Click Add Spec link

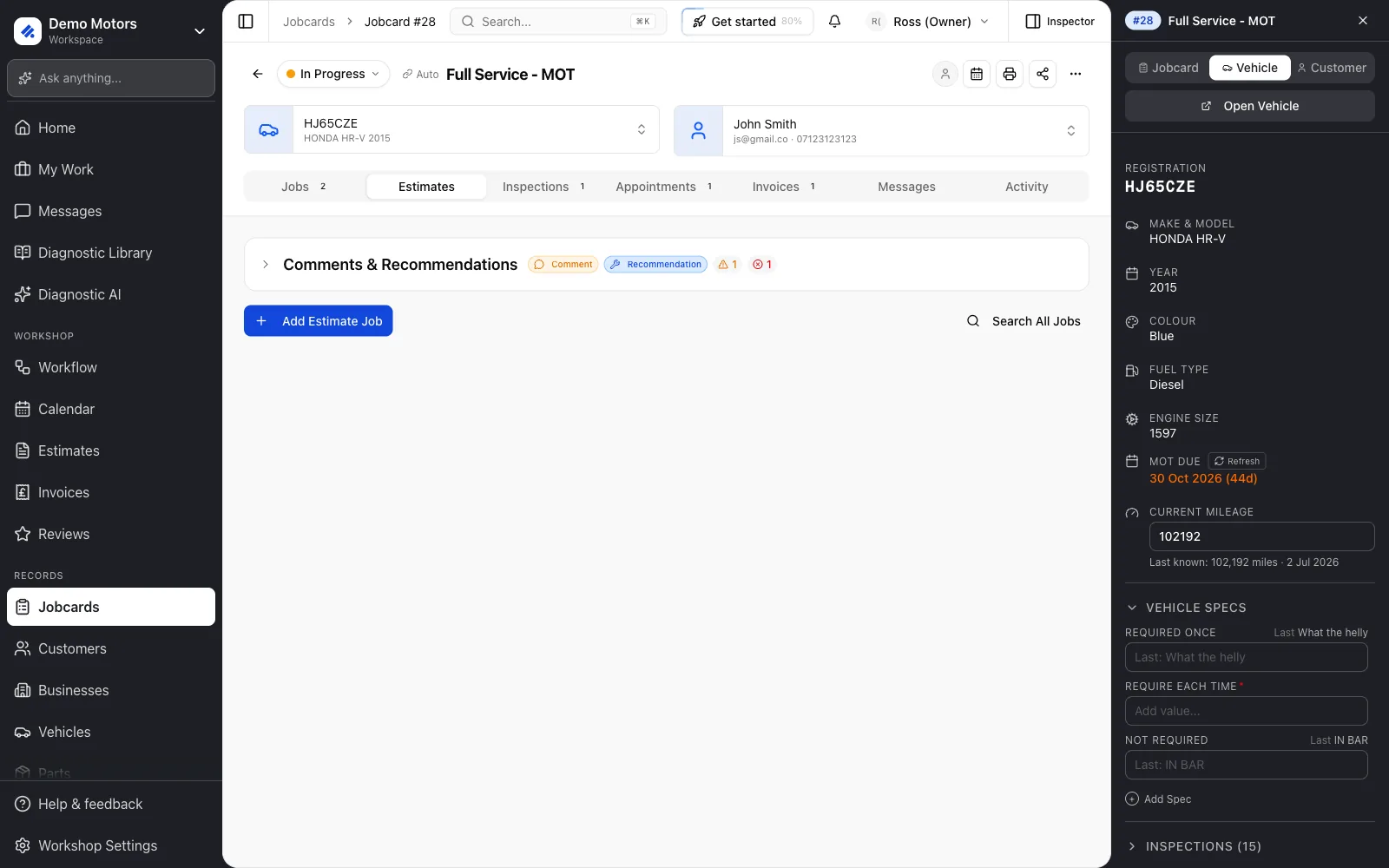coord(1159,799)
